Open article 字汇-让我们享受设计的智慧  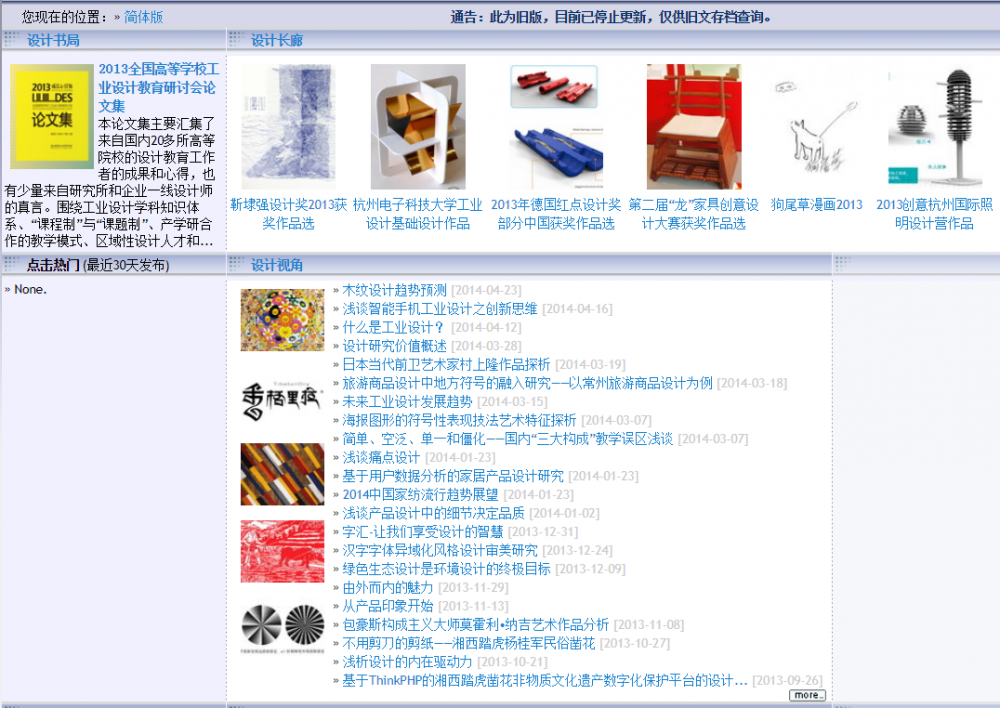[422, 531]
